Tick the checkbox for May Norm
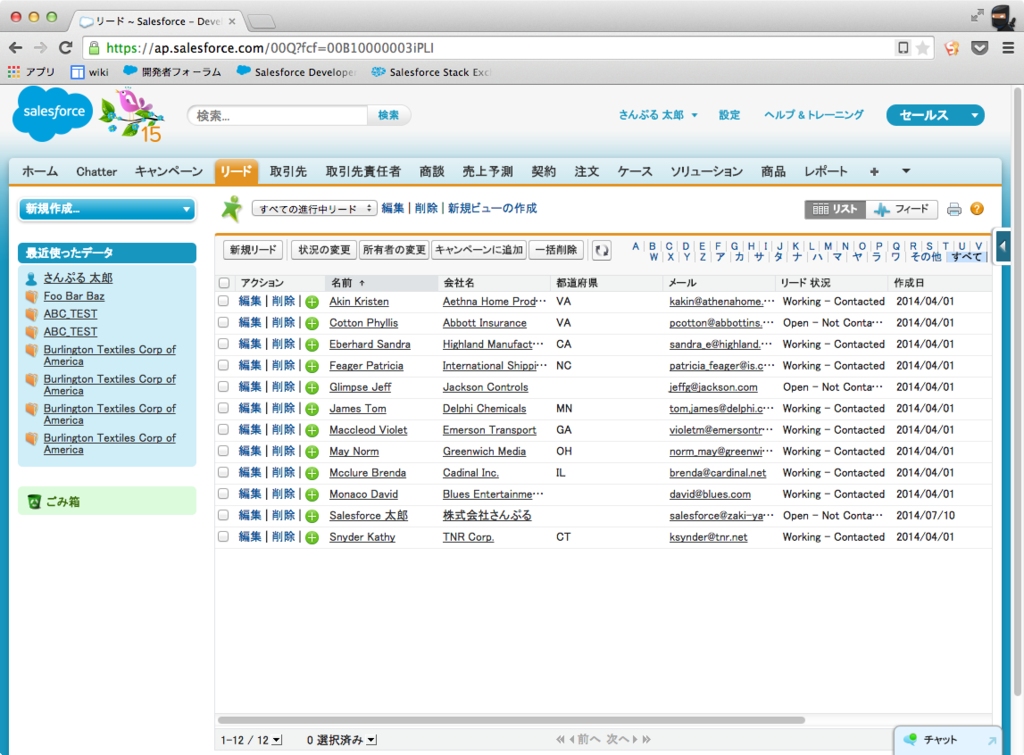Image resolution: width=1024 pixels, height=755 pixels. click(223, 451)
